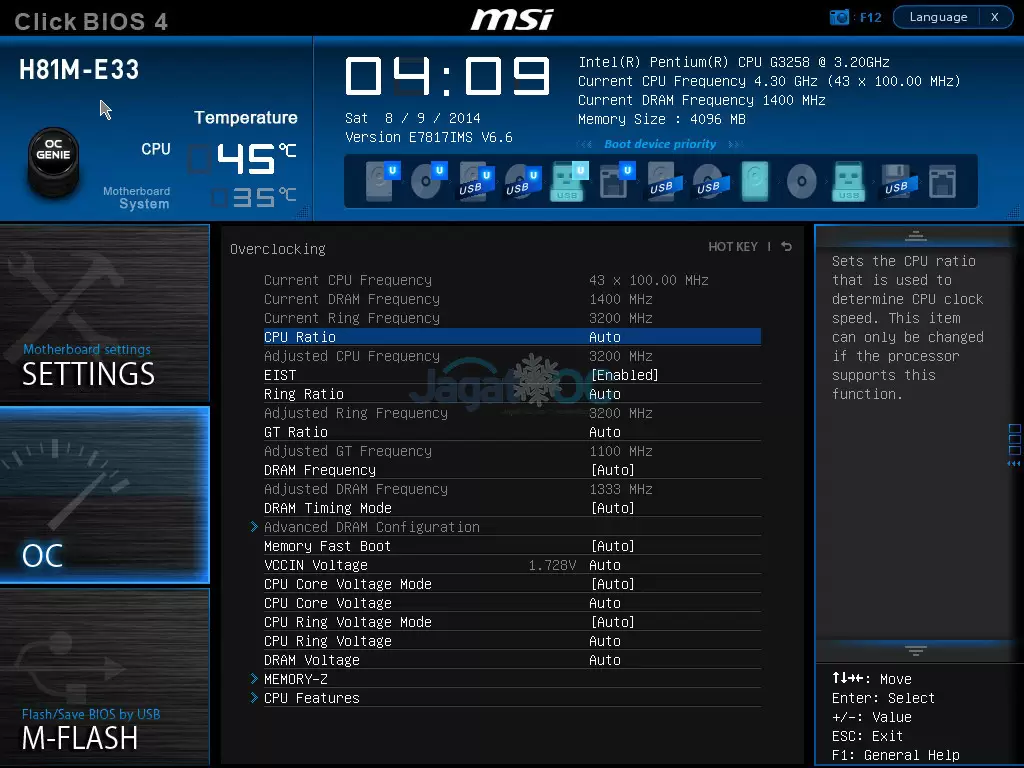This screenshot has width=1024, height=768.
Task: Select the highlighted UEFI USB key boot icon
Action: tap(567, 182)
